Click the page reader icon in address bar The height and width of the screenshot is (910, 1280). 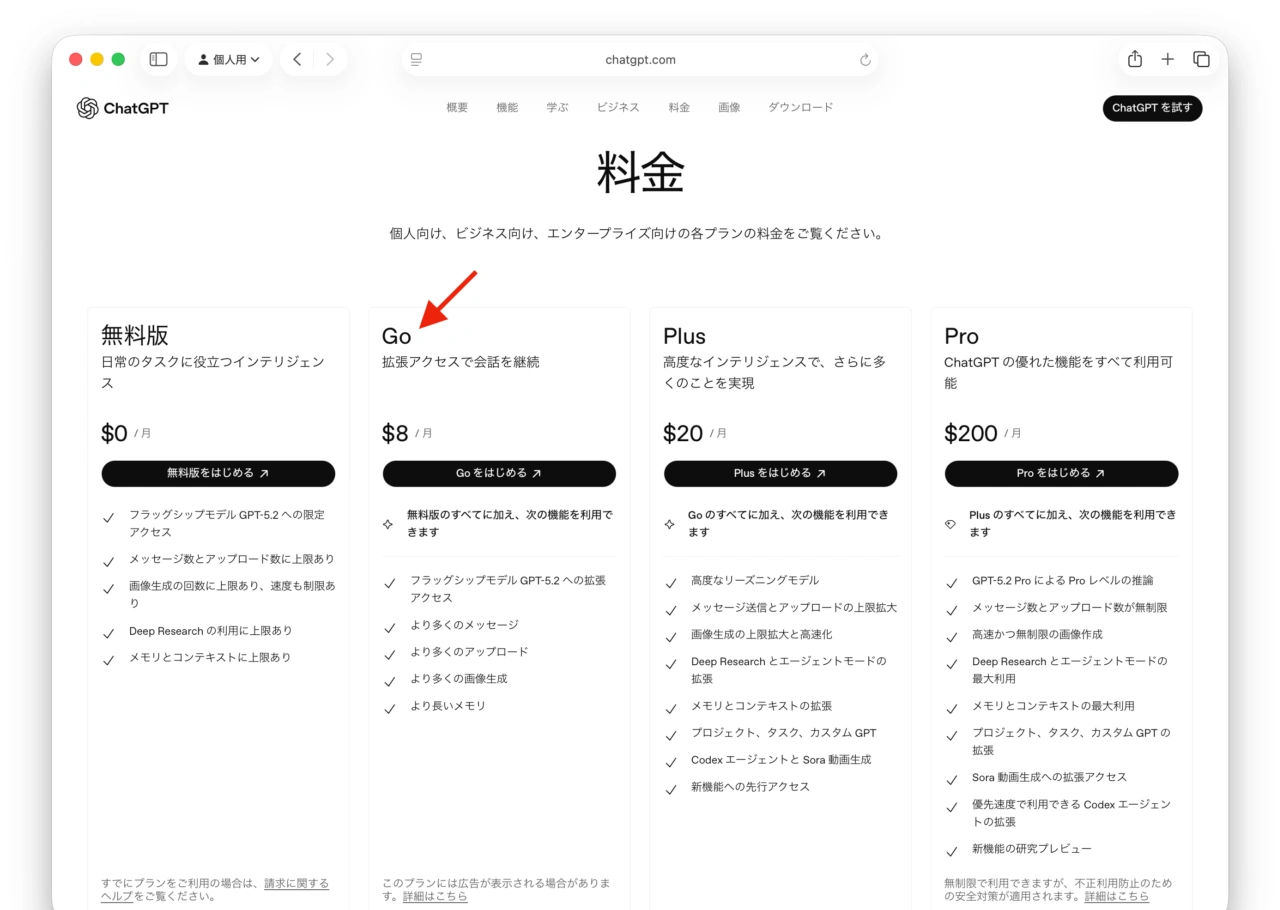coord(416,60)
